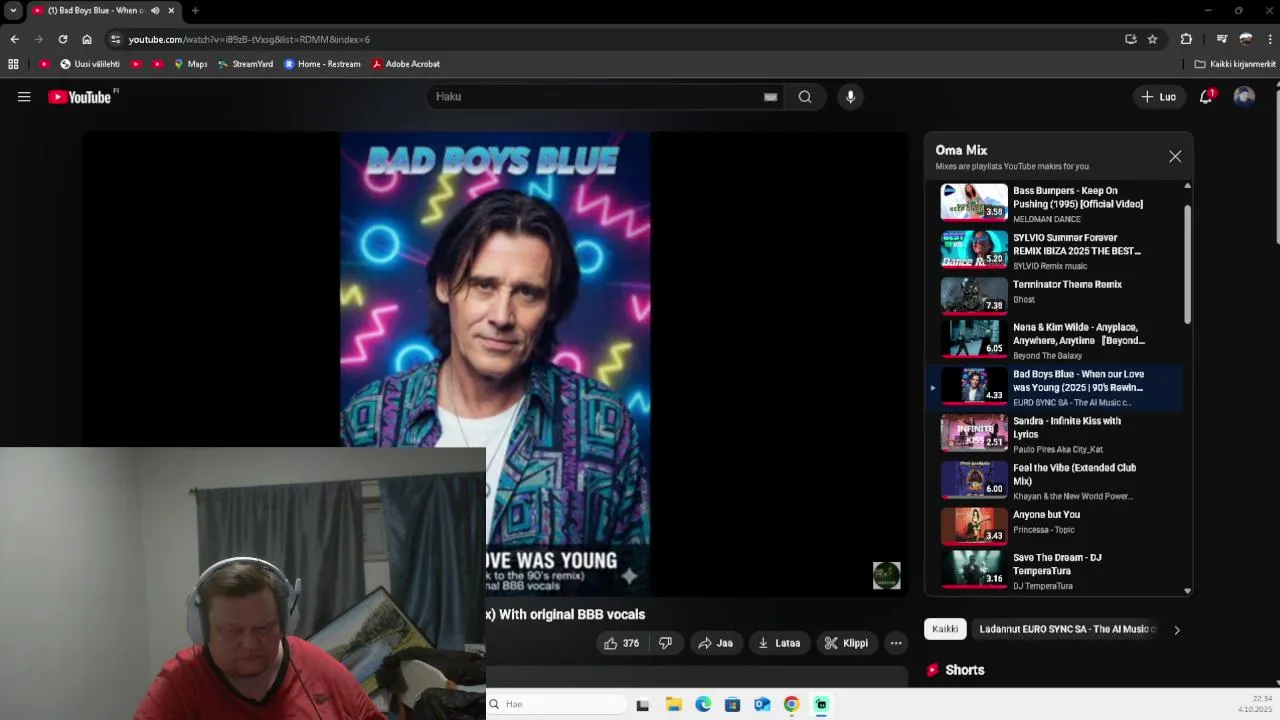
Task: Click the search magnifier button
Action: pyautogui.click(x=805, y=97)
